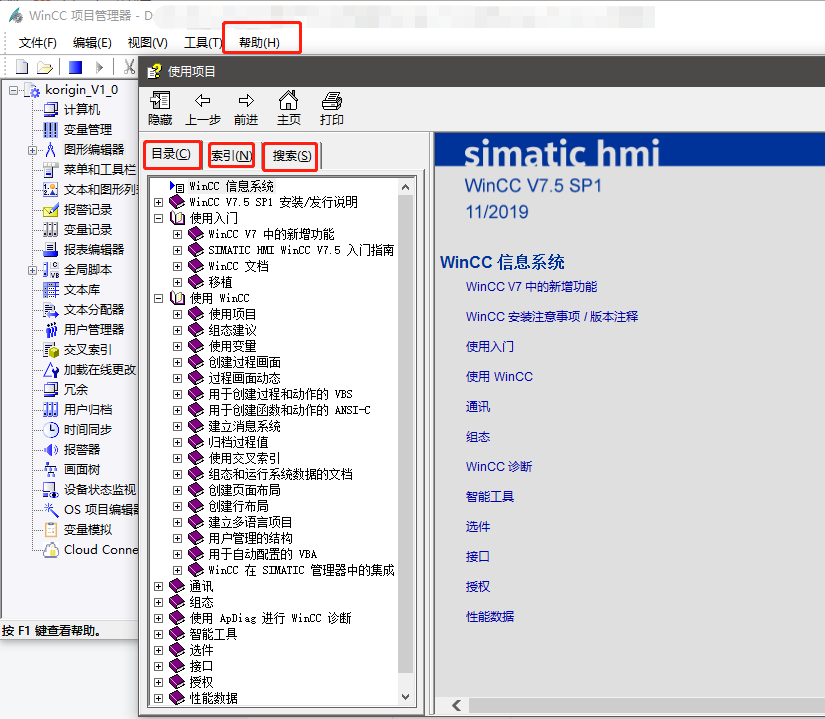Expand the 智能工具 help topic
825x719 pixels.
tap(158, 633)
